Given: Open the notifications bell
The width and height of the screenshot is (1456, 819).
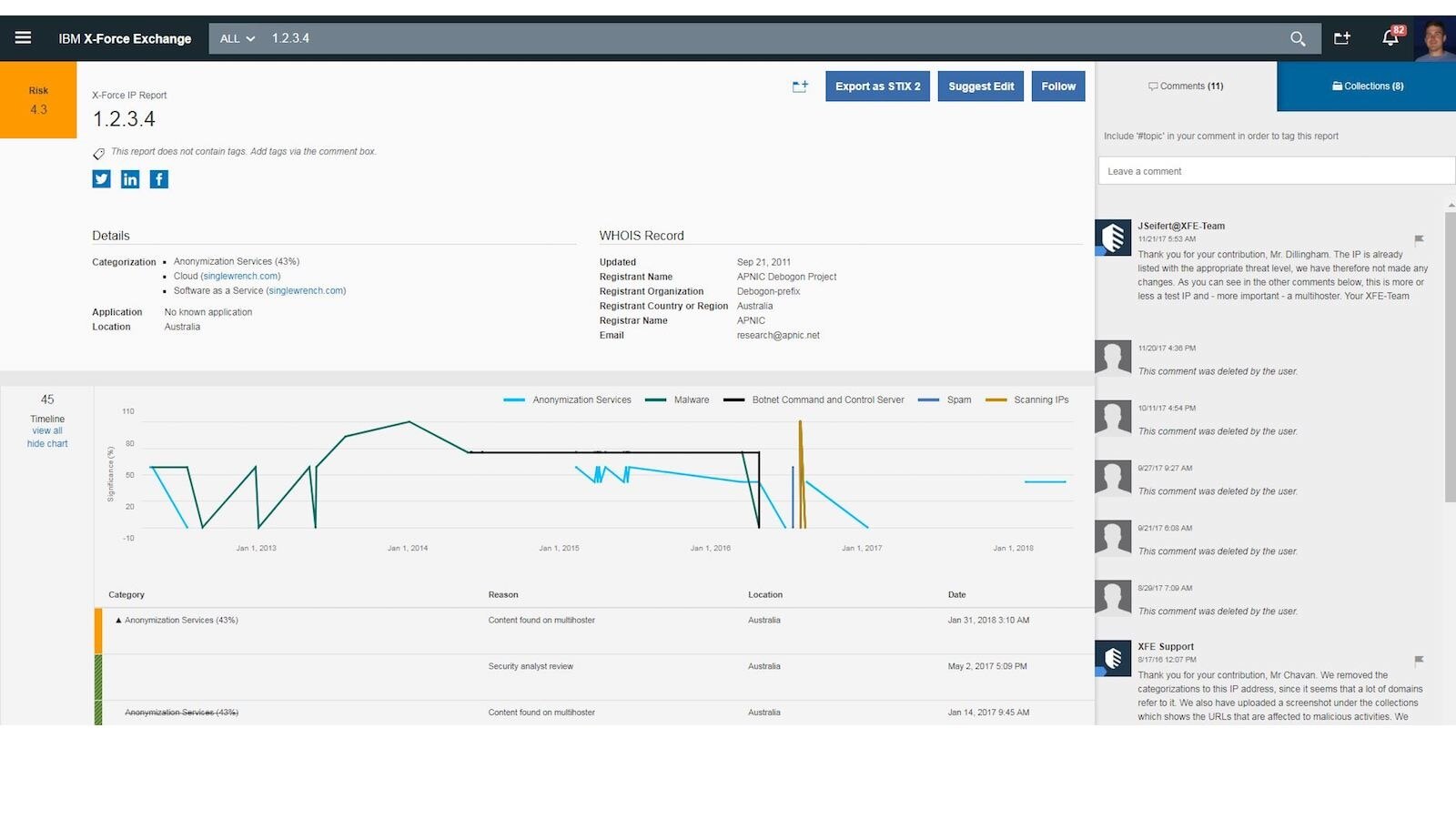Looking at the screenshot, I should tap(1390, 37).
